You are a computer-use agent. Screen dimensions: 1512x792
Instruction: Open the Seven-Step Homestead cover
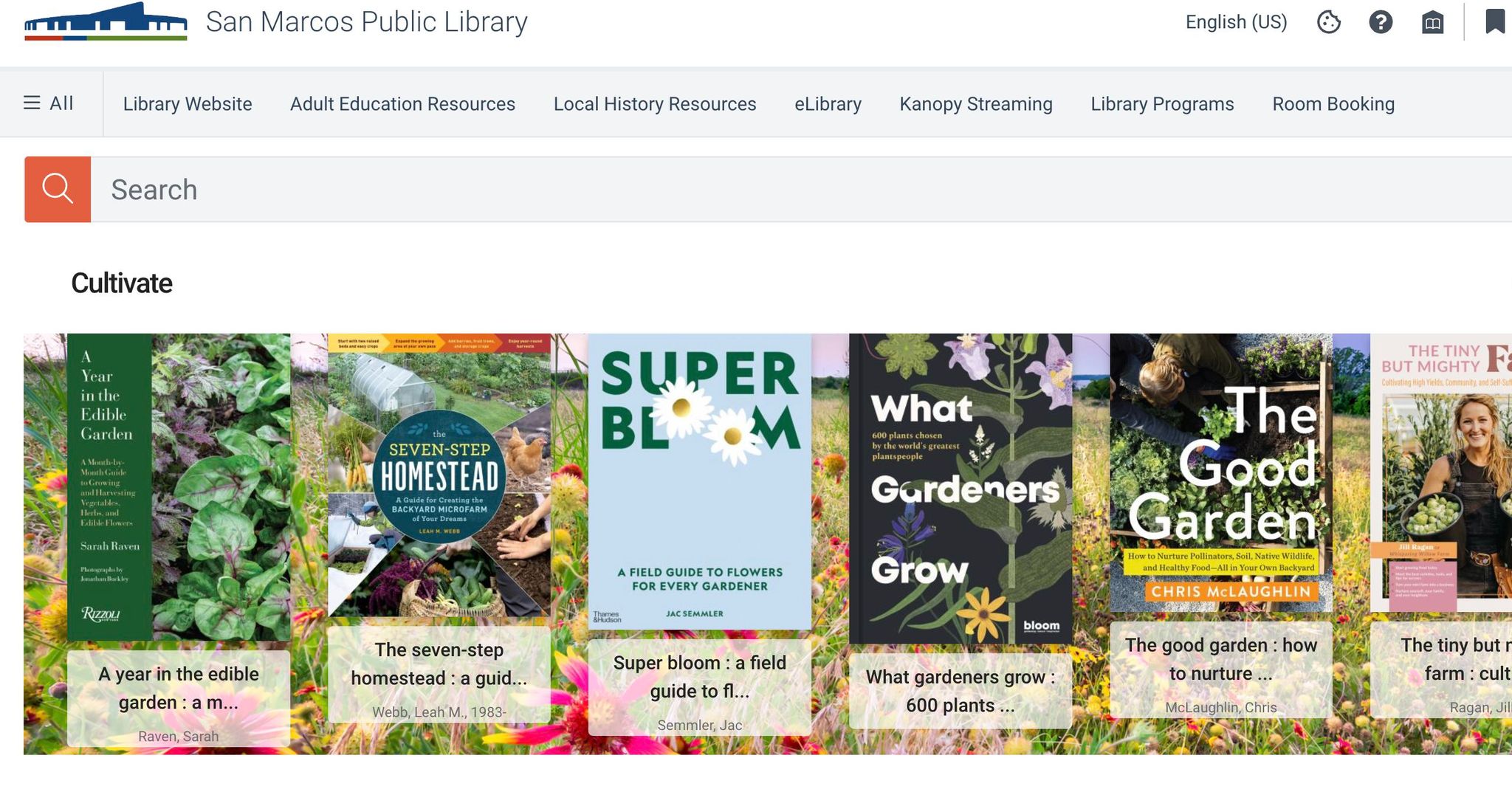[439, 475]
